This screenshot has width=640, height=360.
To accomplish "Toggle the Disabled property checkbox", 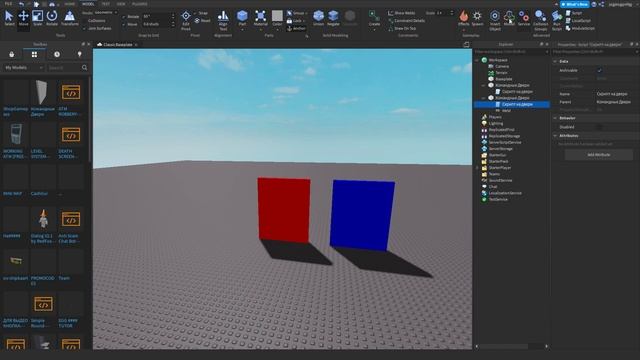I will [x=599, y=127].
